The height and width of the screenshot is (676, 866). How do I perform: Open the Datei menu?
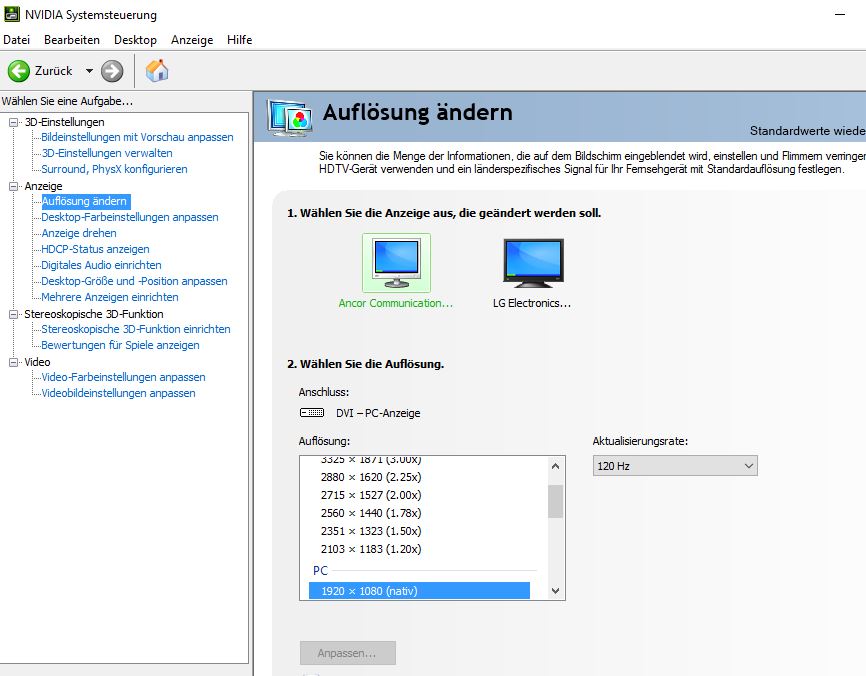(x=17, y=40)
